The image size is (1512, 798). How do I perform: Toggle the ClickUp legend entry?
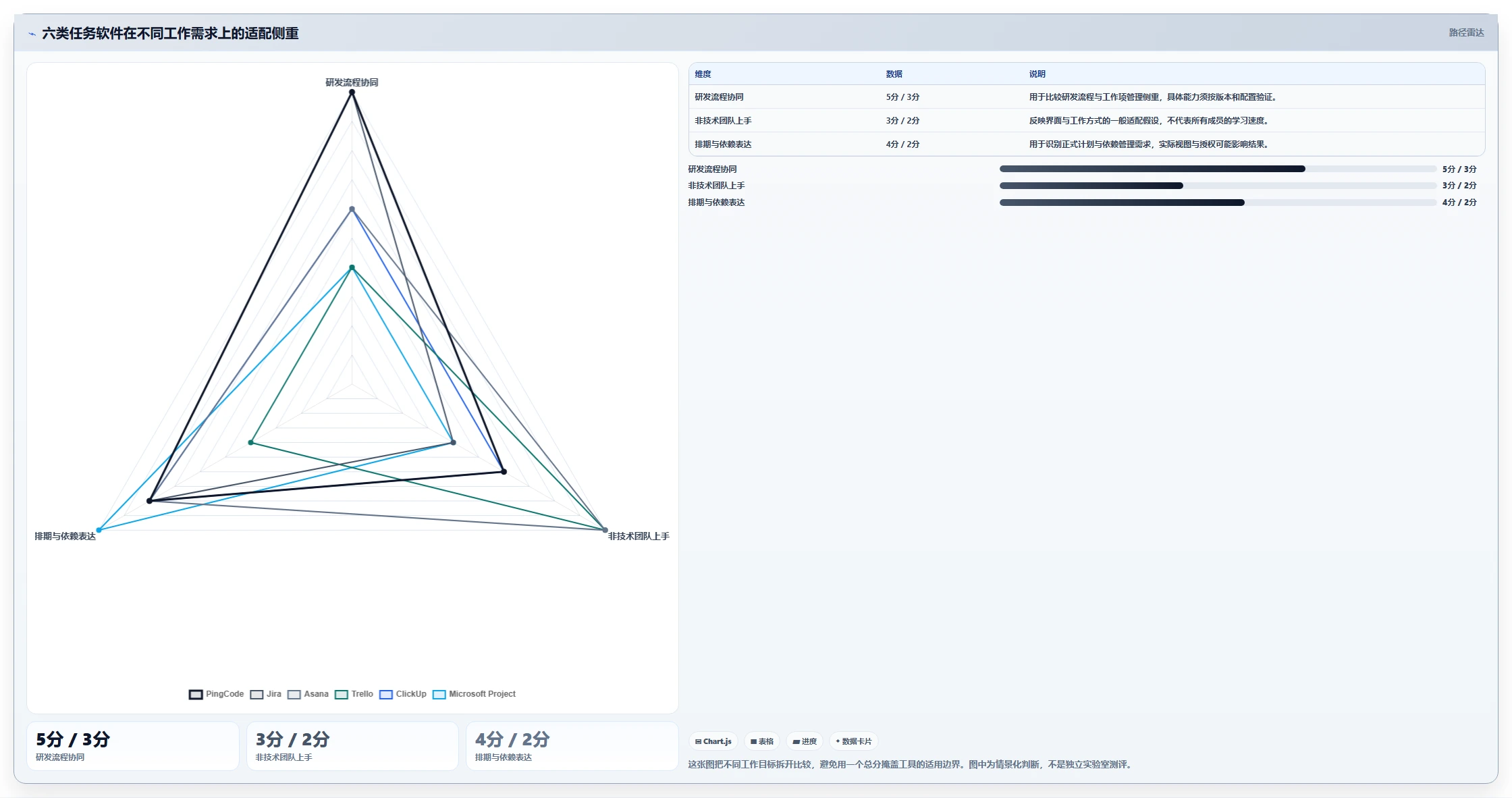coord(402,694)
